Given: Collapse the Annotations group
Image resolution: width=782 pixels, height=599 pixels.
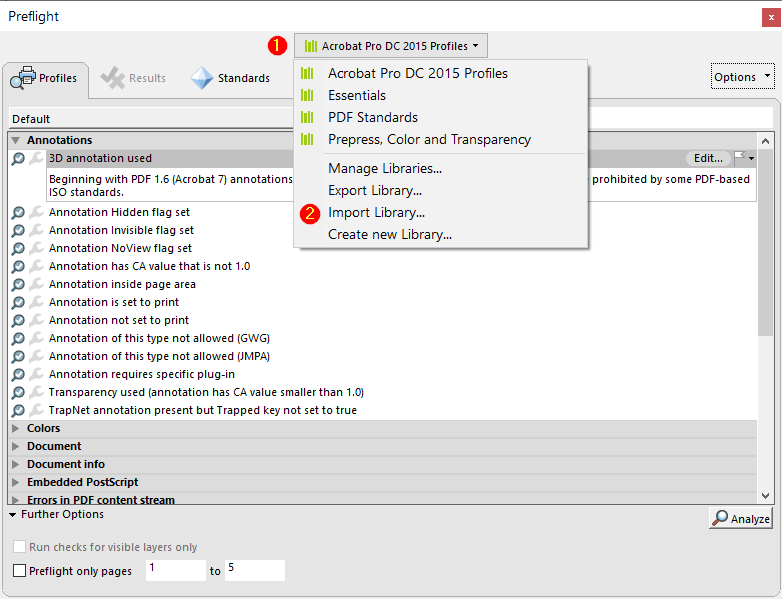Looking at the screenshot, I should [x=16, y=141].
